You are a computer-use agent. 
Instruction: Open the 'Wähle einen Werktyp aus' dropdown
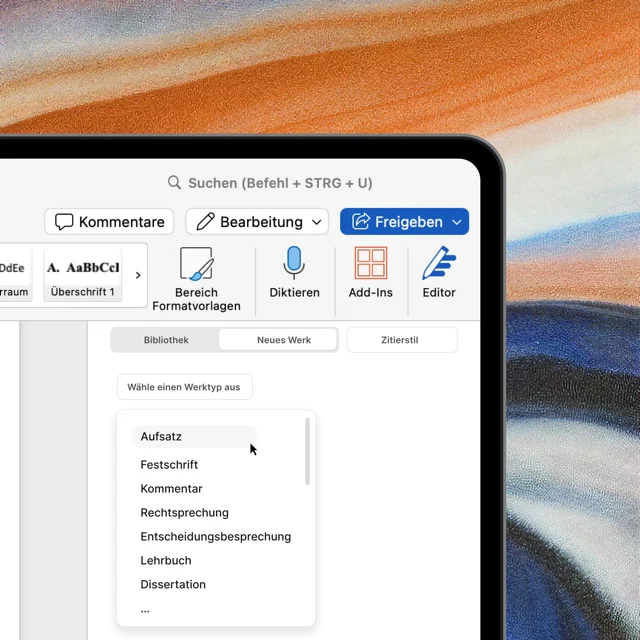click(x=184, y=387)
